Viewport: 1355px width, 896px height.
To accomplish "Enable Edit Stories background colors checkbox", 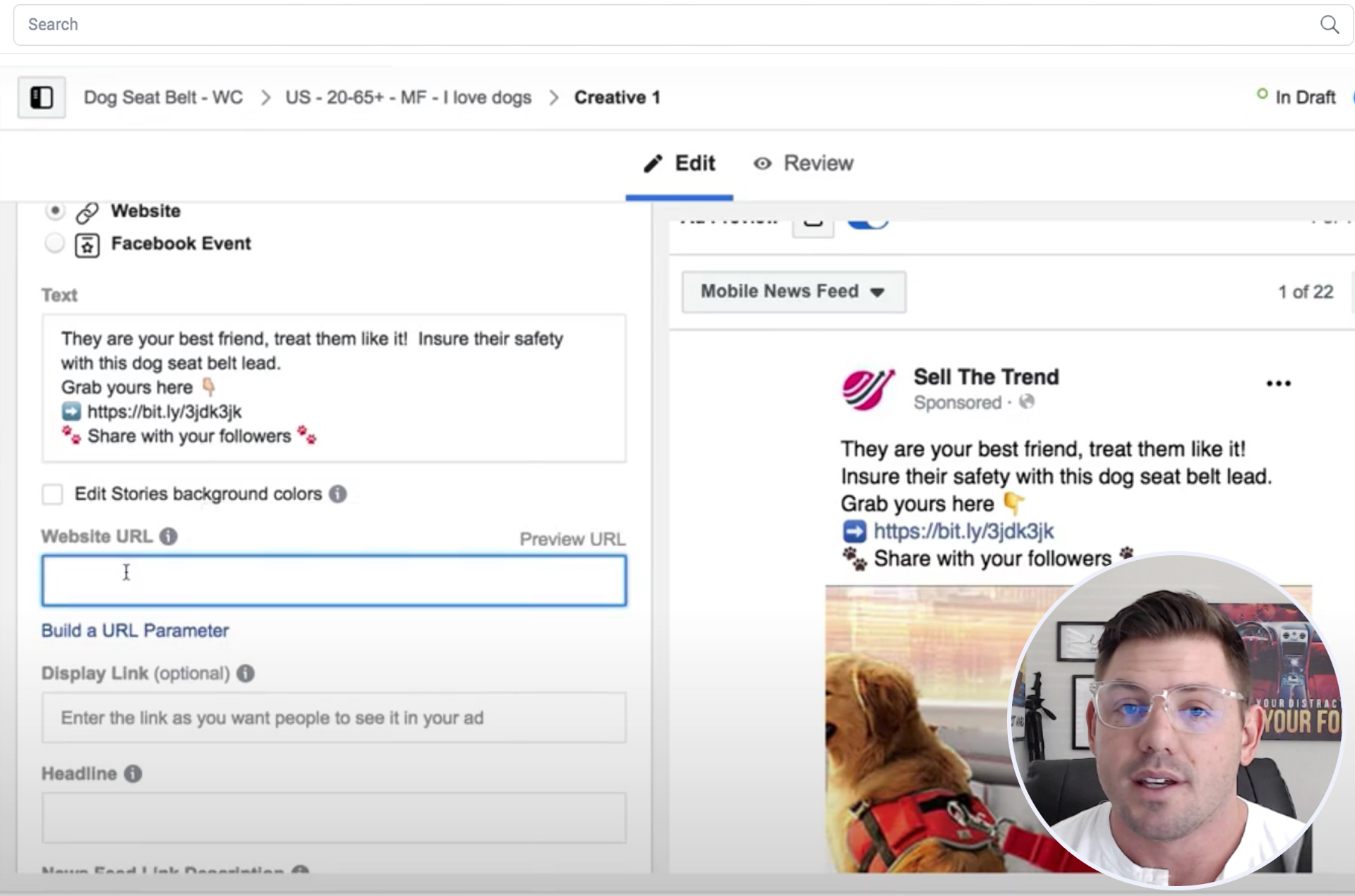I will 53,494.
